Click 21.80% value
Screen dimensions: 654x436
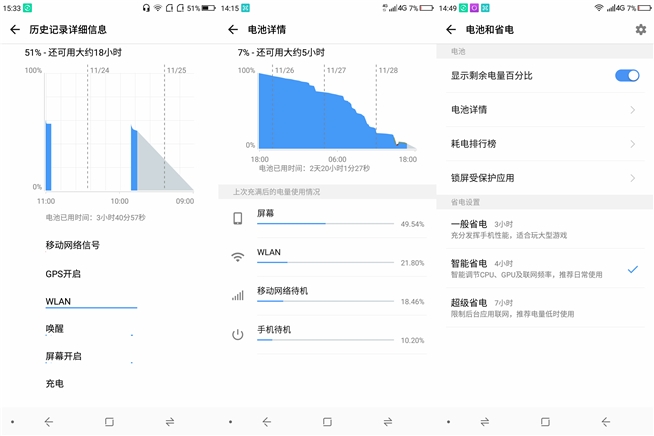click(x=412, y=263)
